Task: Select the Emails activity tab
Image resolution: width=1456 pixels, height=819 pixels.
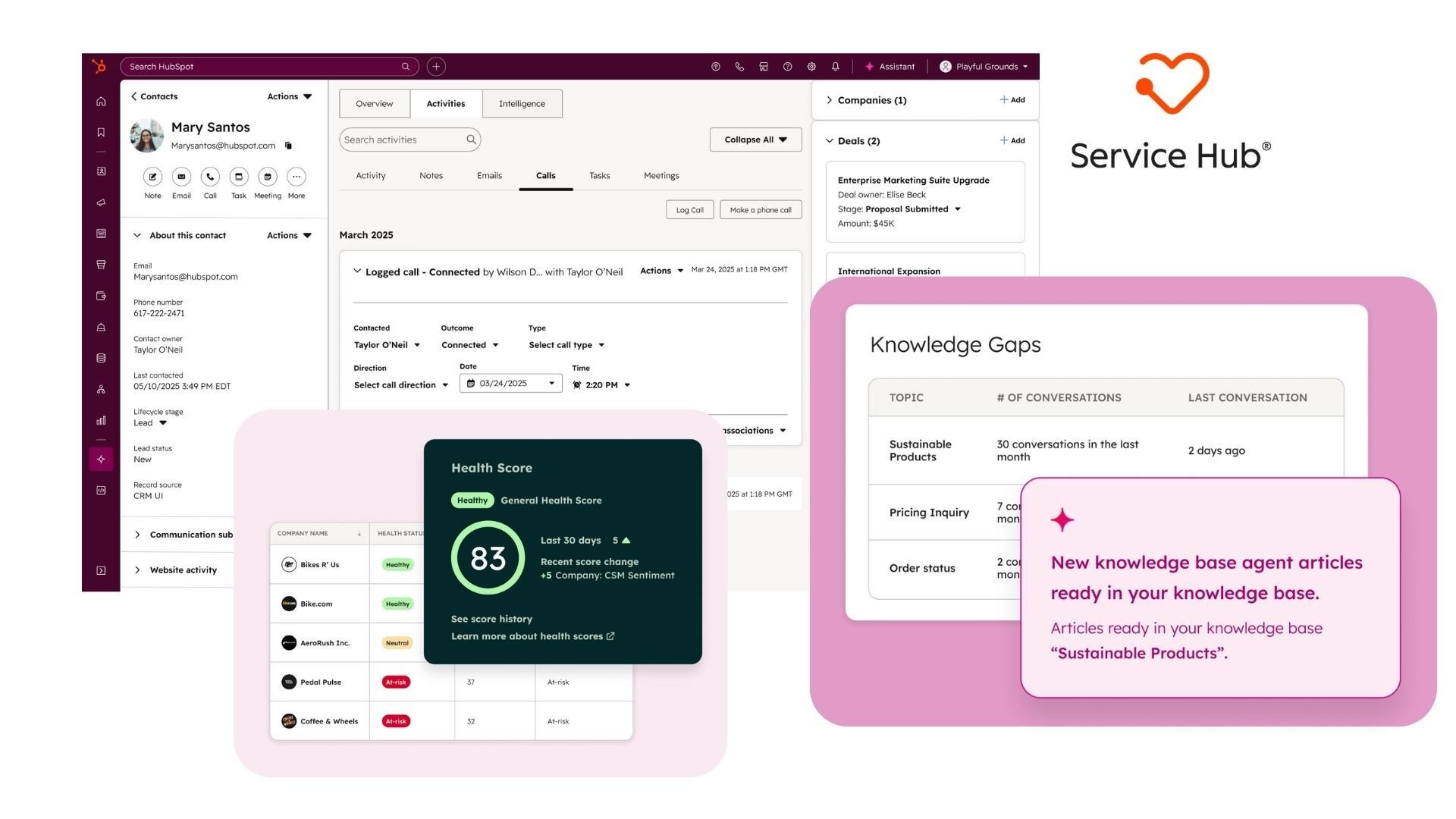Action: click(x=489, y=176)
